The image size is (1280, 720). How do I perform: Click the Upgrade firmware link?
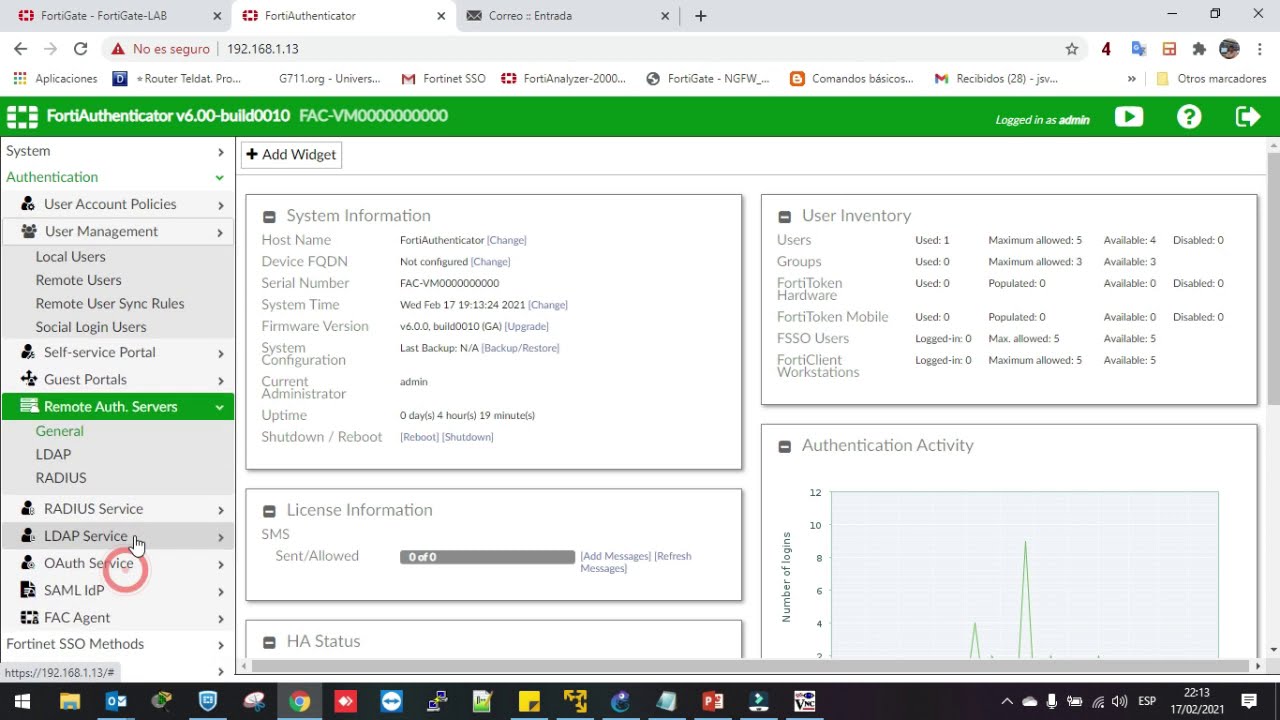[526, 326]
